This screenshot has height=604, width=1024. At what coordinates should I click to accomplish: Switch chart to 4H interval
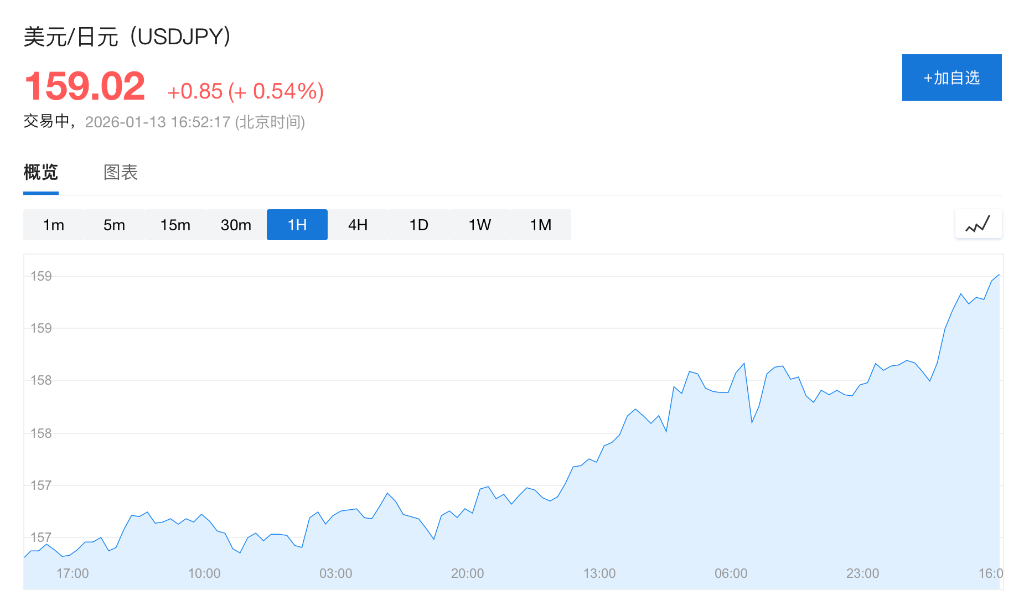[x=358, y=225]
